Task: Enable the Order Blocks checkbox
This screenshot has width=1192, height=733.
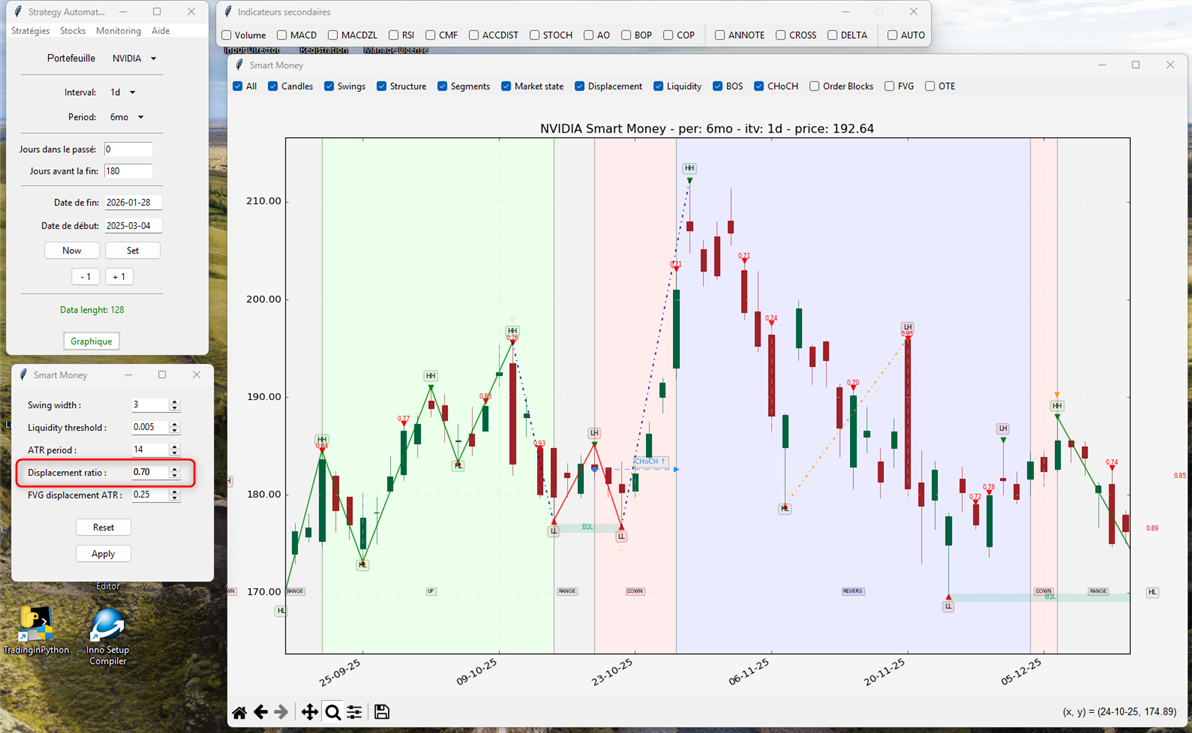Action: click(815, 87)
